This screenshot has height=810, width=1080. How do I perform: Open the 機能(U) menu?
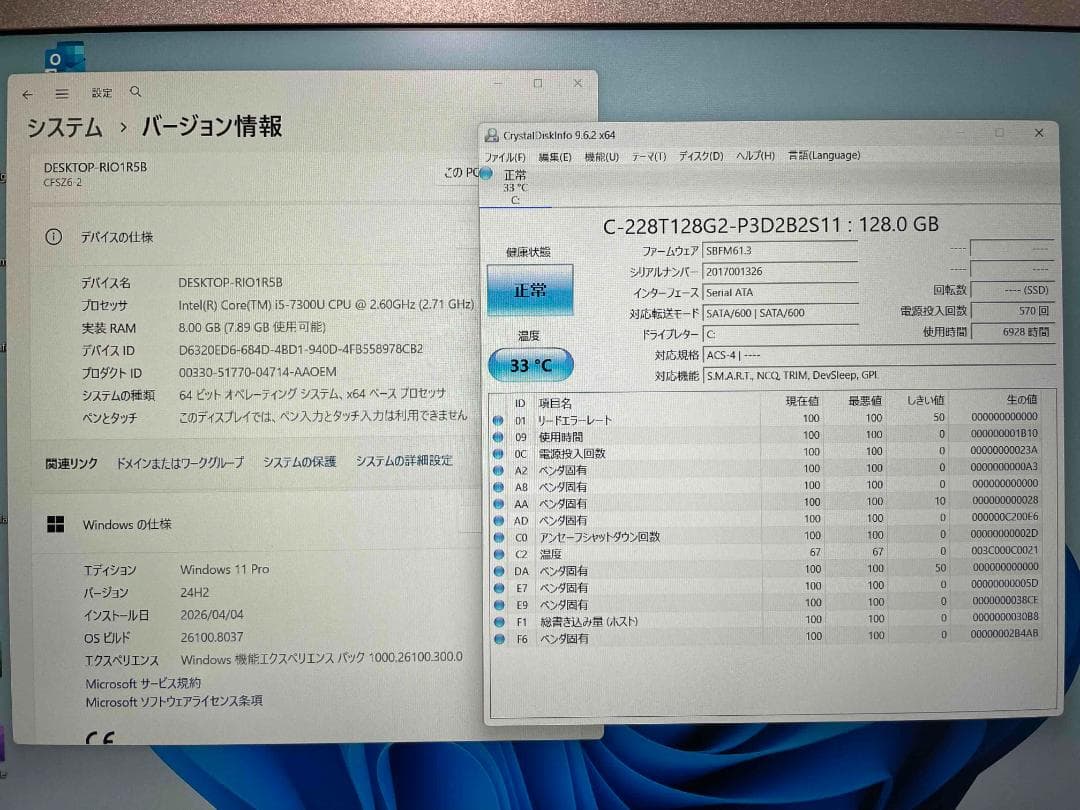coord(601,157)
